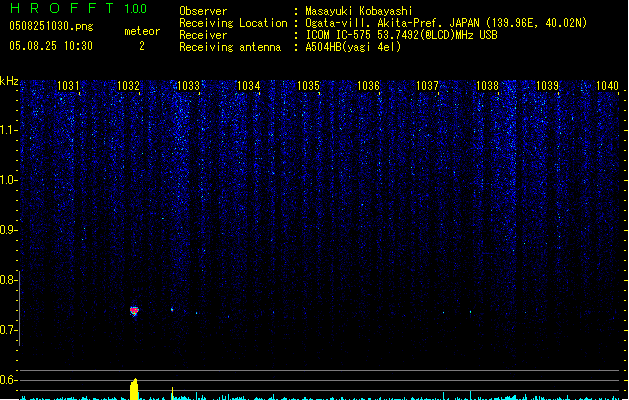Click time marker 1035
Image resolution: width=629 pixels, height=400 pixels.
click(x=308, y=86)
